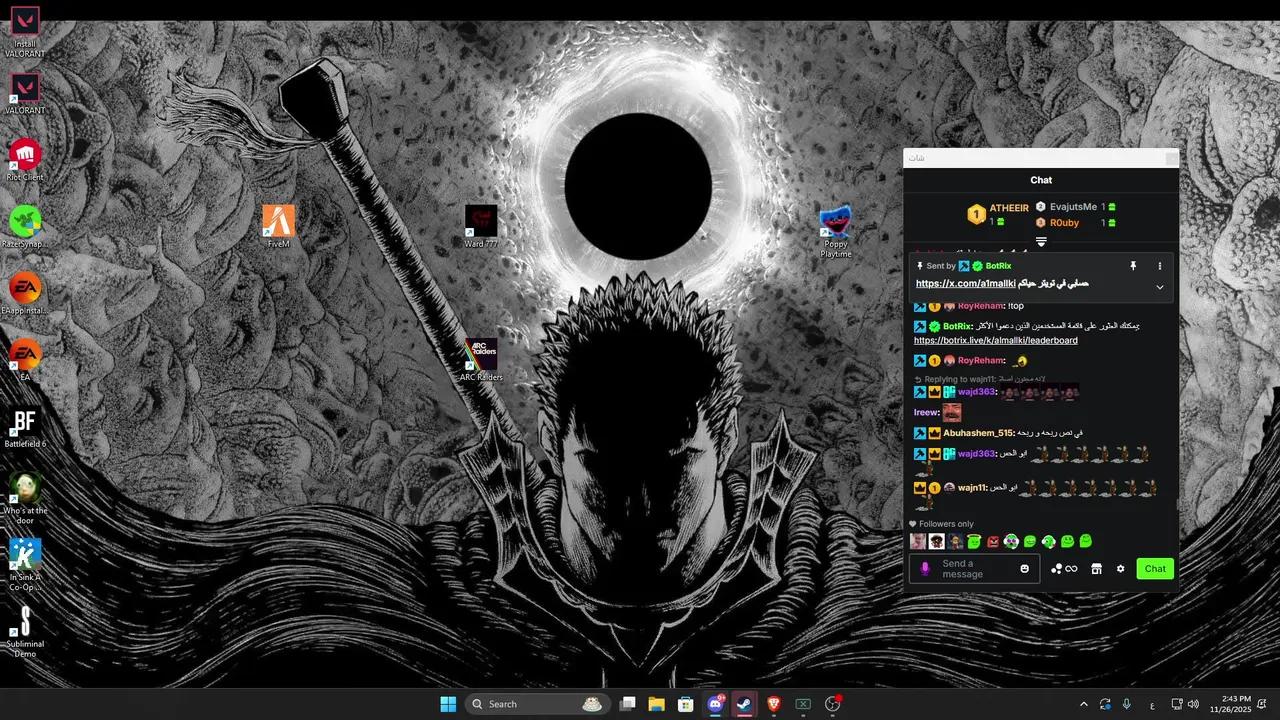Open pinned message three-dot menu
The image size is (1280, 720).
[x=1160, y=266]
